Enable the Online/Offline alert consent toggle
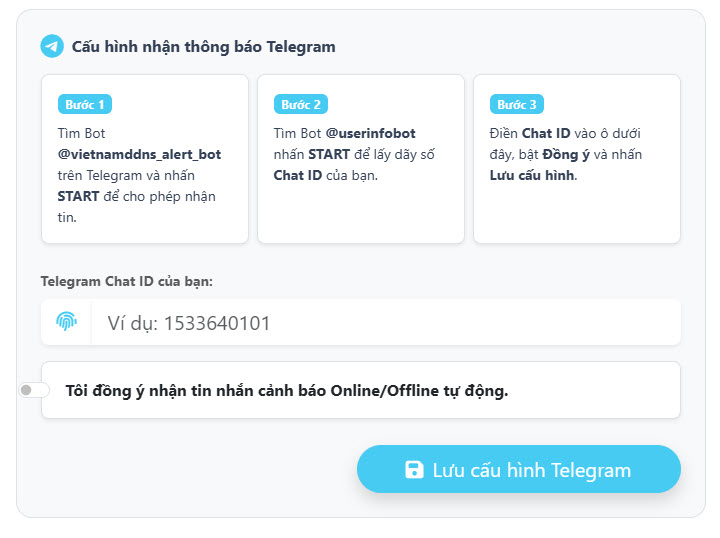Image resolution: width=720 pixels, height=538 pixels. click(x=34, y=390)
